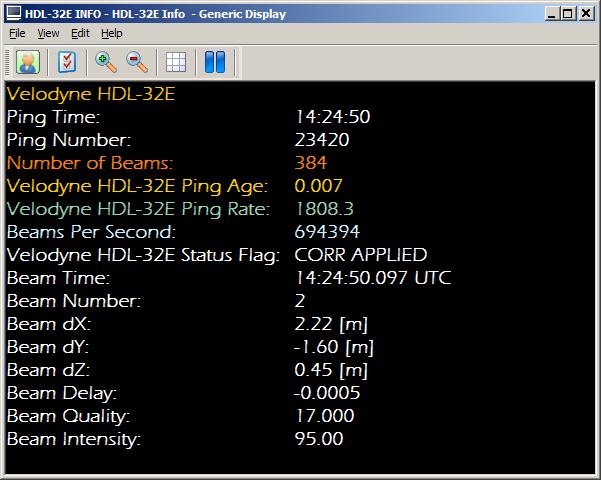Click the toolbar drag handle grip
The width and height of the screenshot is (601, 480).
[x=7, y=62]
